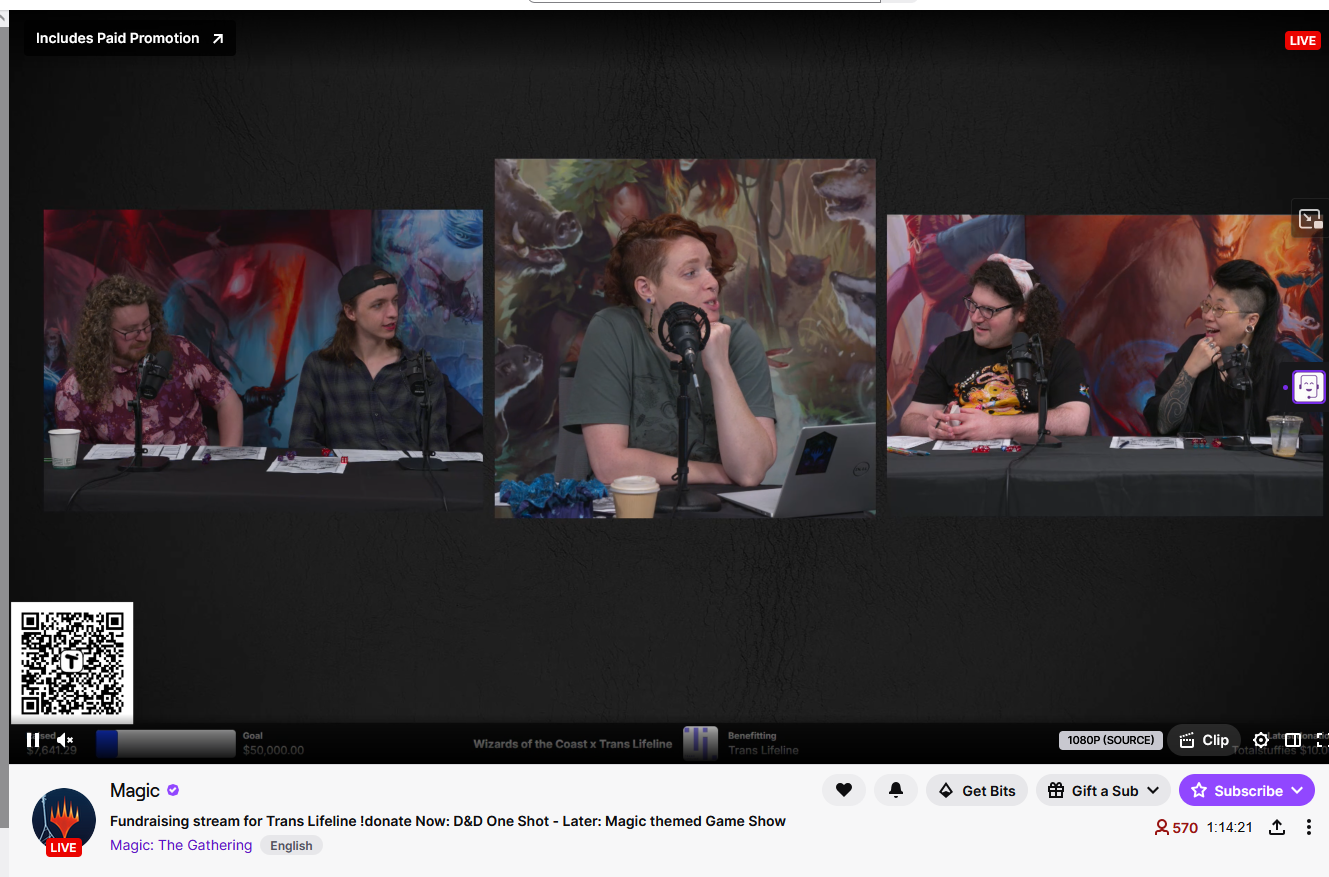
Task: Click the Get Bits button
Action: (x=977, y=790)
